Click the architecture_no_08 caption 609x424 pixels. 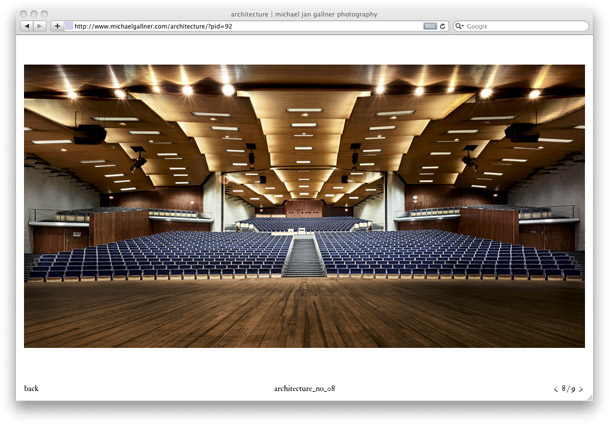[304, 388]
